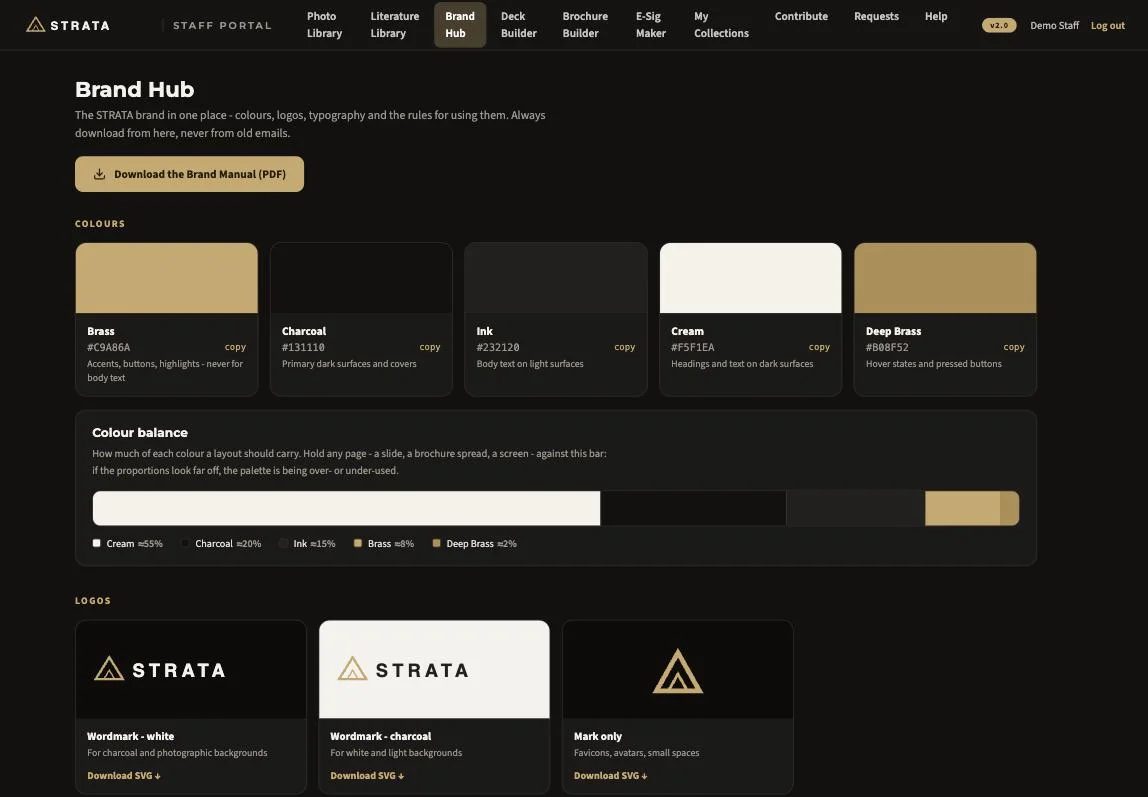Click the Charcoal segment of balance bar
Image resolution: width=1148 pixels, height=797 pixels.
click(693, 508)
